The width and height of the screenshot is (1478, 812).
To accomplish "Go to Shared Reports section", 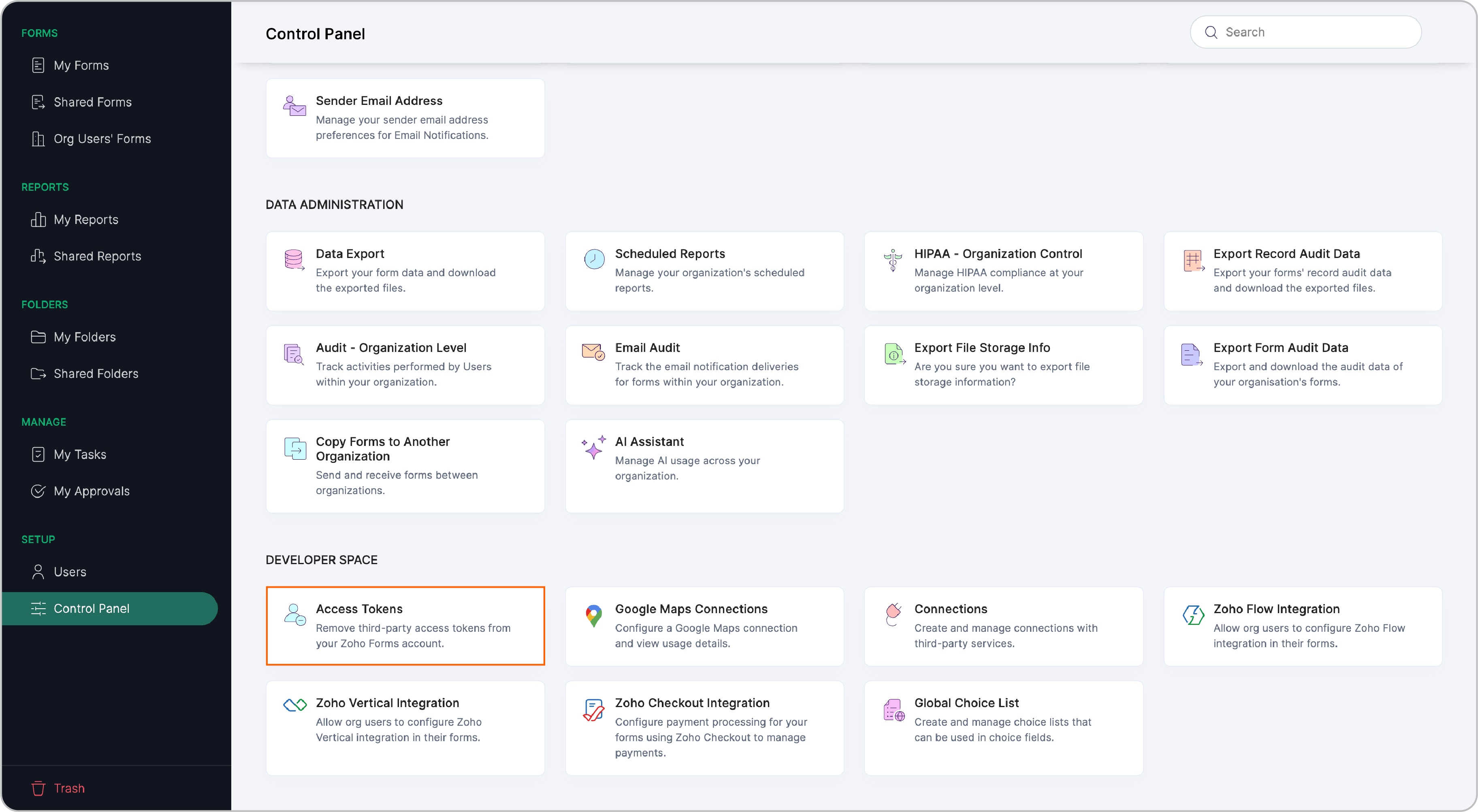I will [x=97, y=256].
